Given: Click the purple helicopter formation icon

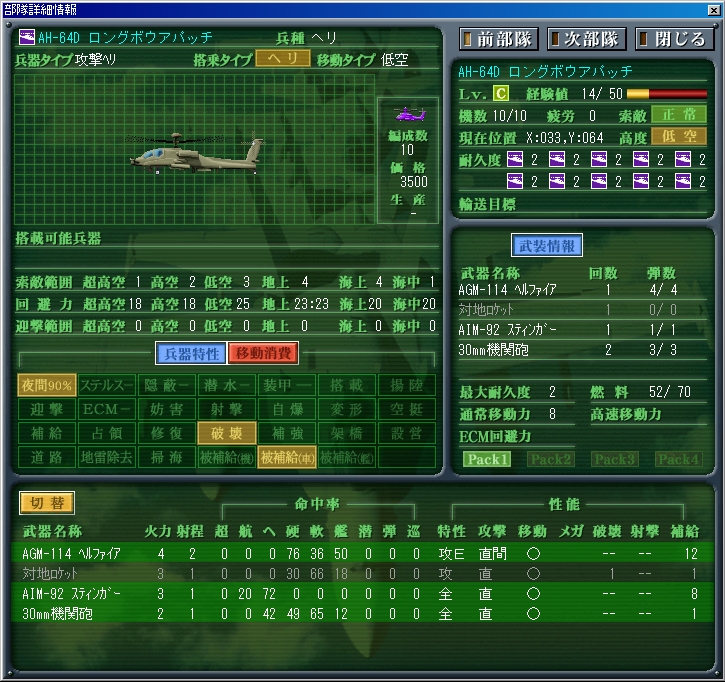Looking at the screenshot, I should (409, 113).
